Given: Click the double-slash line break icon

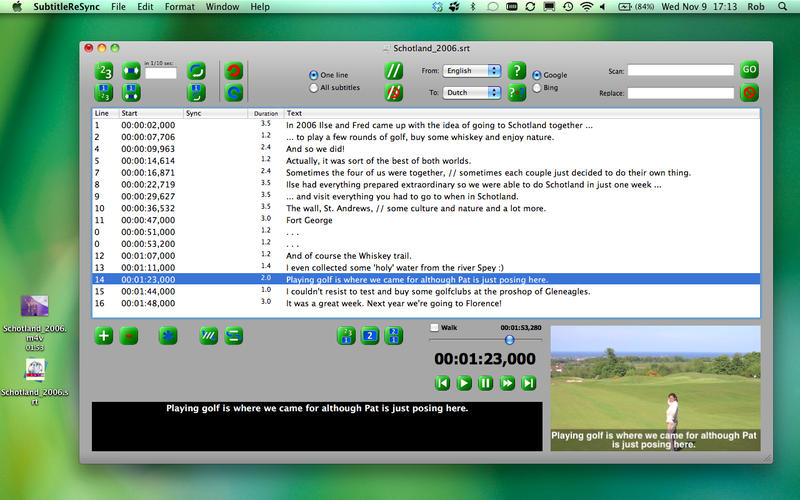Looking at the screenshot, I should pos(394,71).
